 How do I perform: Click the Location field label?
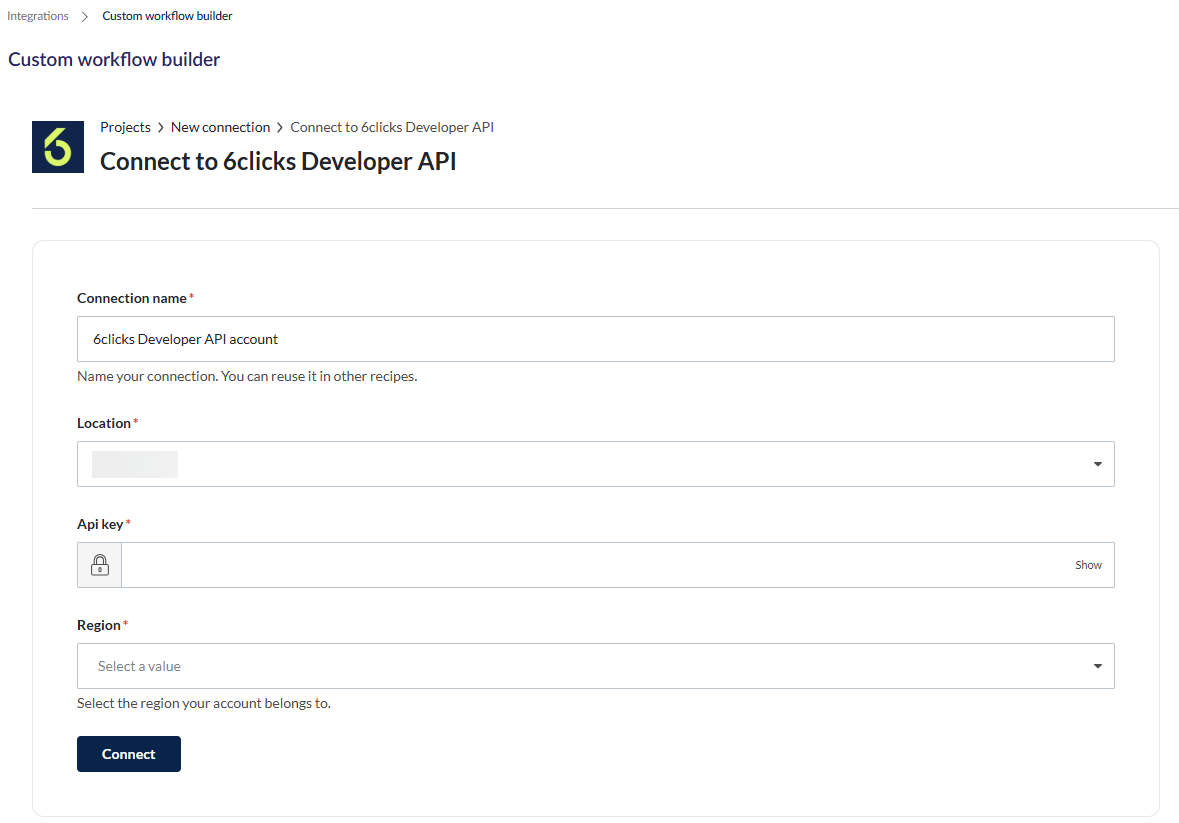pos(104,423)
